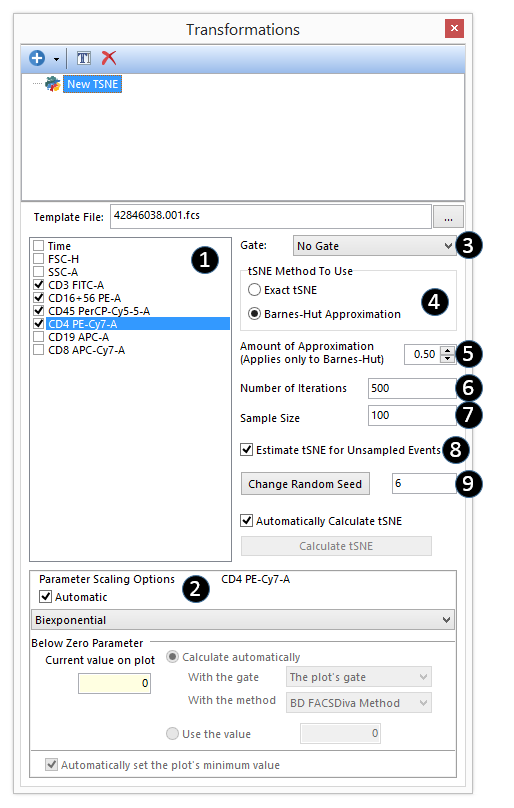Click the Calculate tSNE button
514x808 pixels.
336,546
